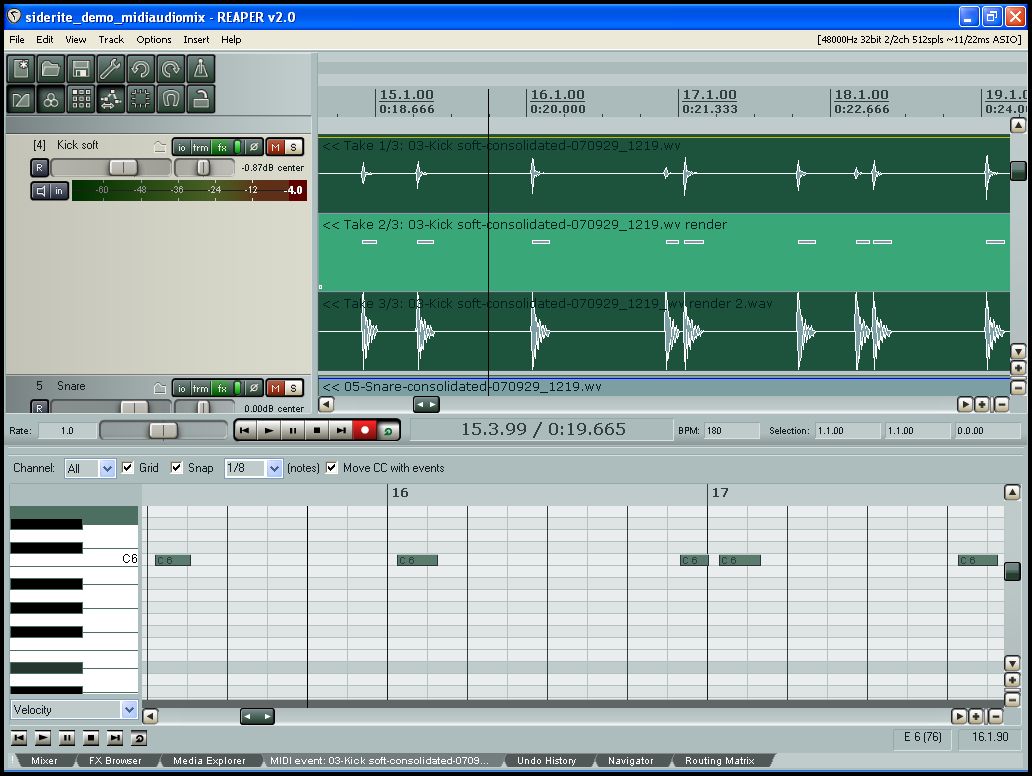Click the wrench project settings icon
This screenshot has width=1032, height=776.
click(x=111, y=68)
